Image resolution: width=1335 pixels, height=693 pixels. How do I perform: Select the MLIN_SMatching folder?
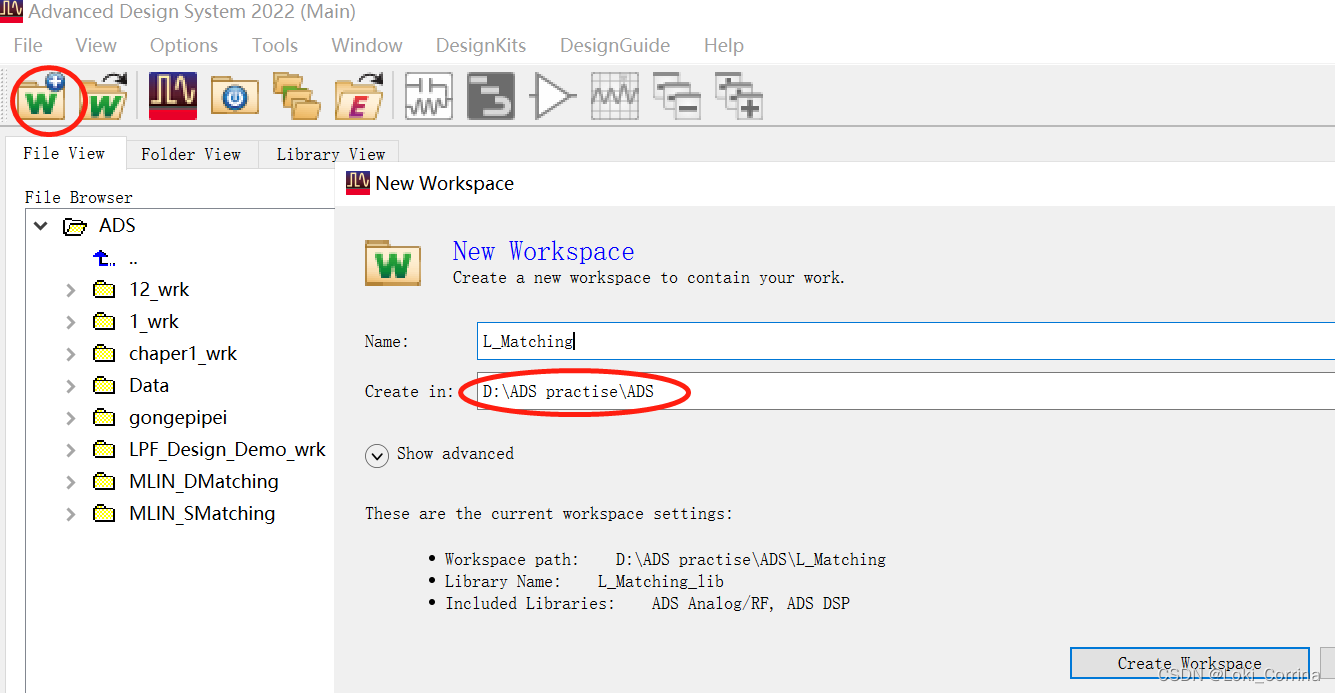point(202,514)
